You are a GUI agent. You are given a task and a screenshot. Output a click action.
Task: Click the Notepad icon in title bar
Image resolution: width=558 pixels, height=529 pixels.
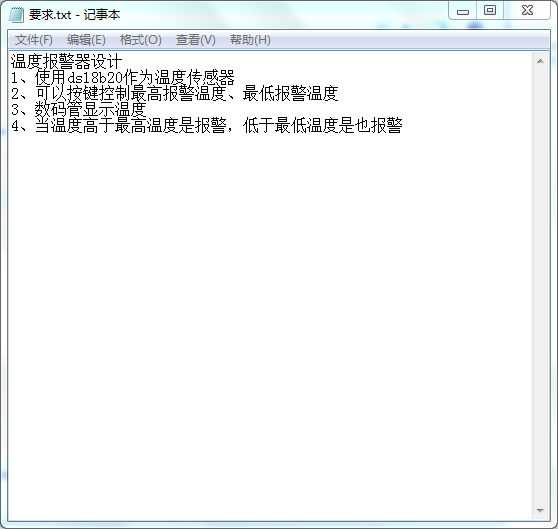coord(16,15)
